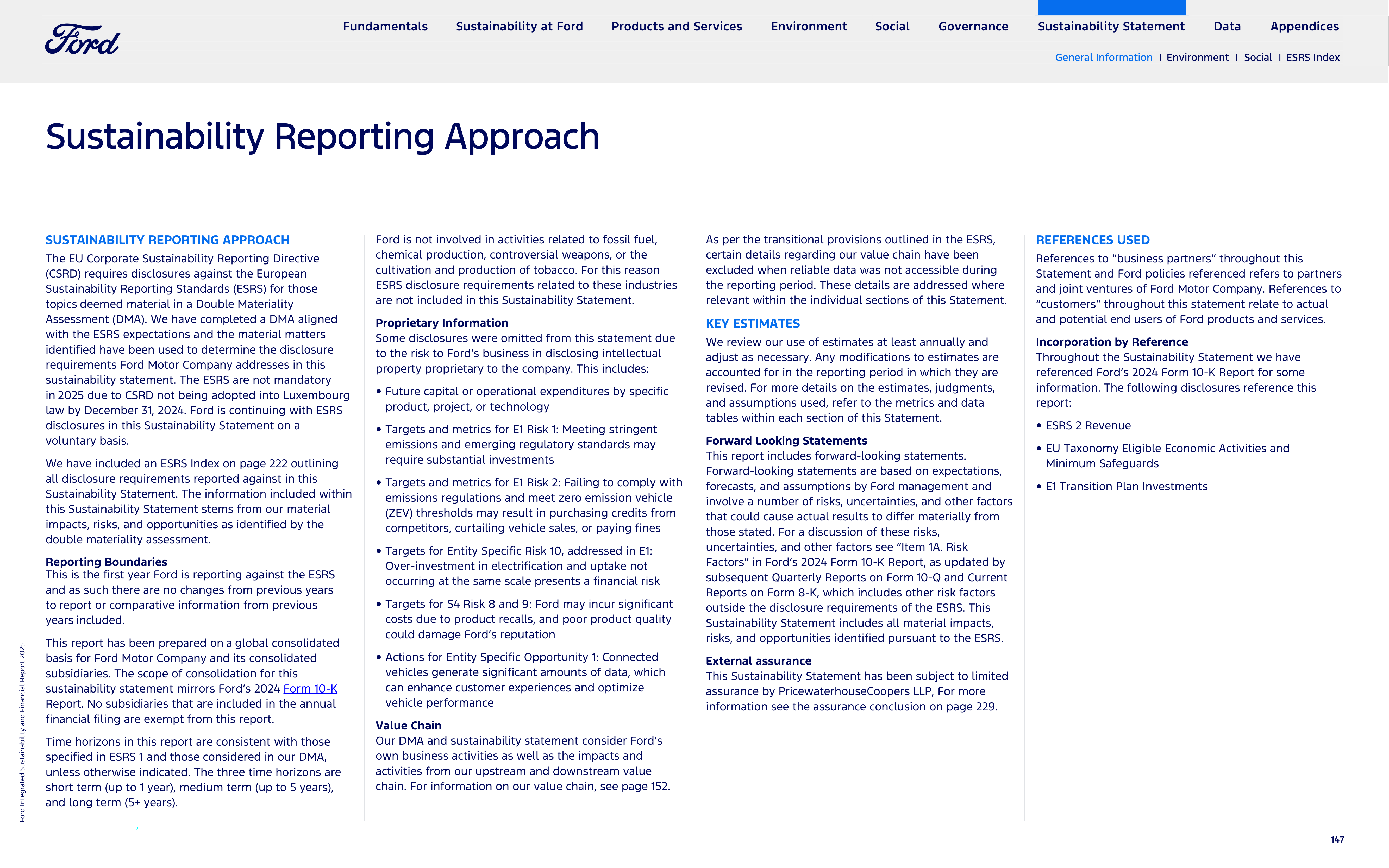Open the Fundamentals tab

click(385, 26)
